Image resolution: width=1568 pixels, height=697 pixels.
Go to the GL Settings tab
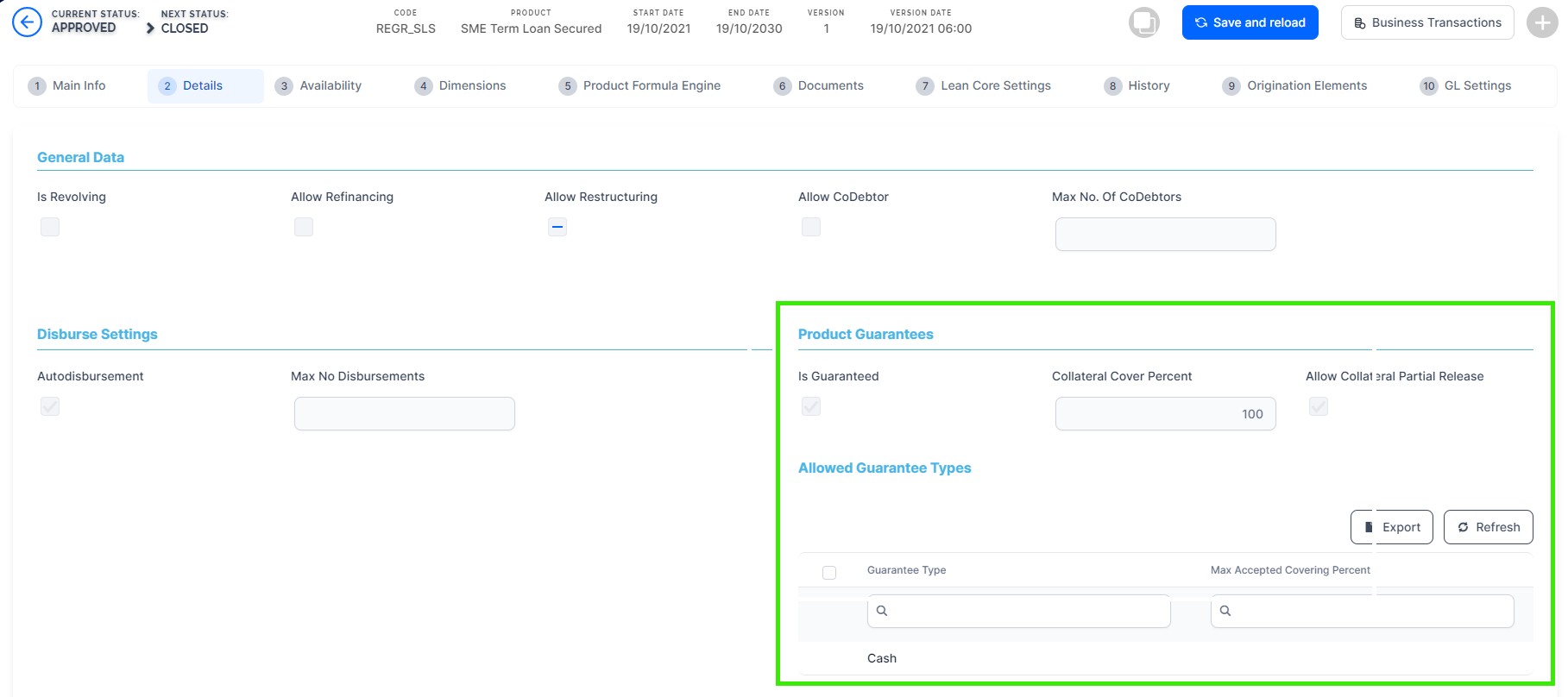point(1465,85)
